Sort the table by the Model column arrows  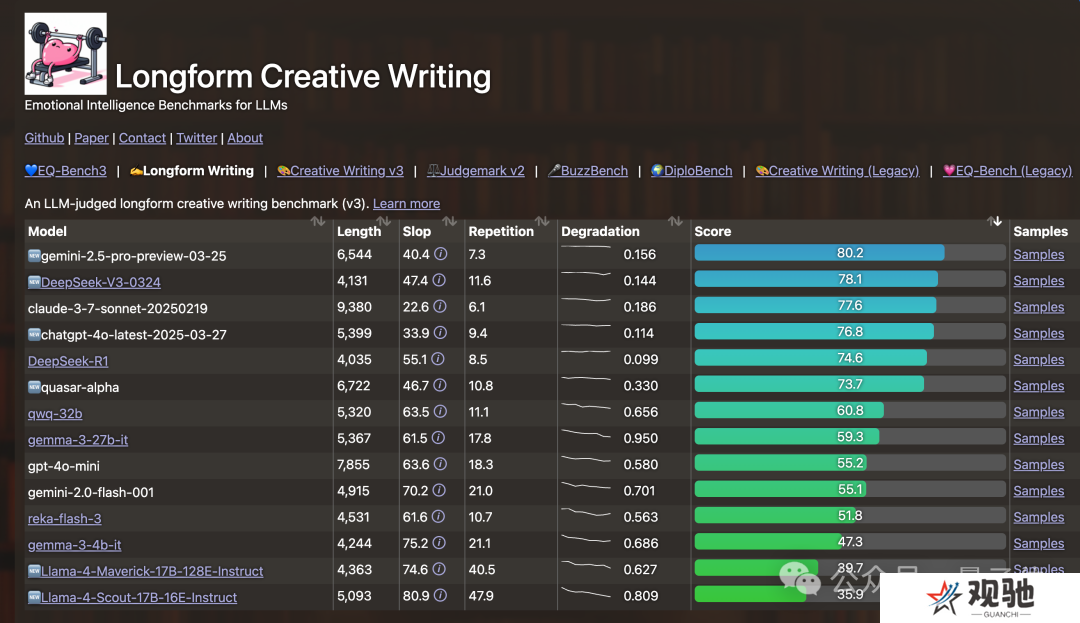tap(318, 221)
